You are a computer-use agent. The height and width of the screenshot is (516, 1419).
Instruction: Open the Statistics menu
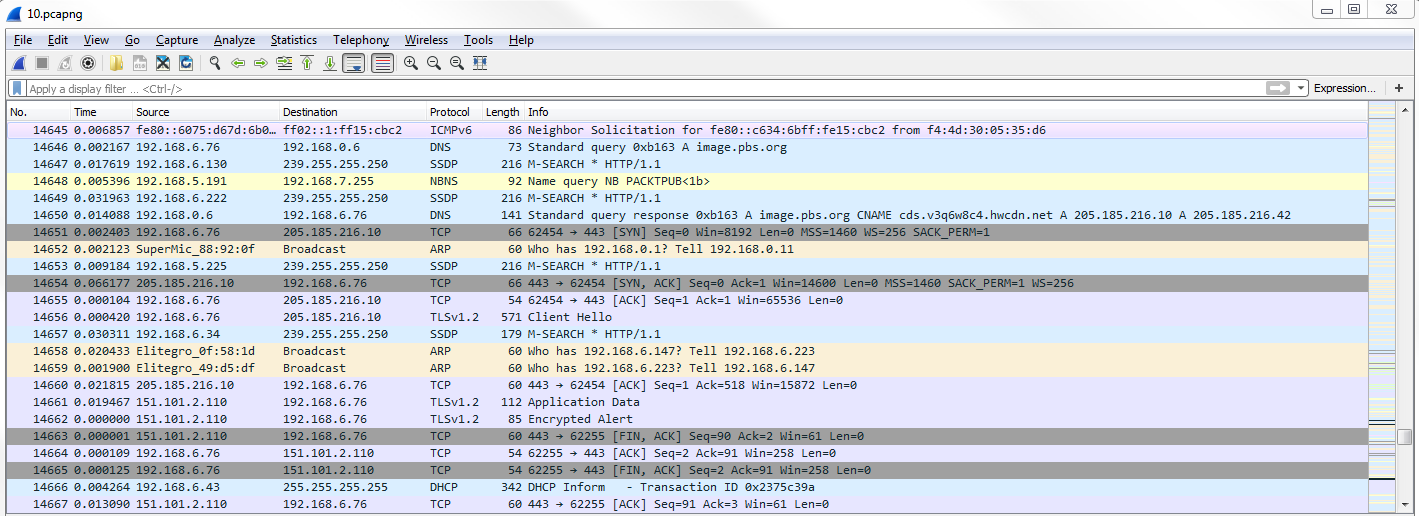point(293,40)
